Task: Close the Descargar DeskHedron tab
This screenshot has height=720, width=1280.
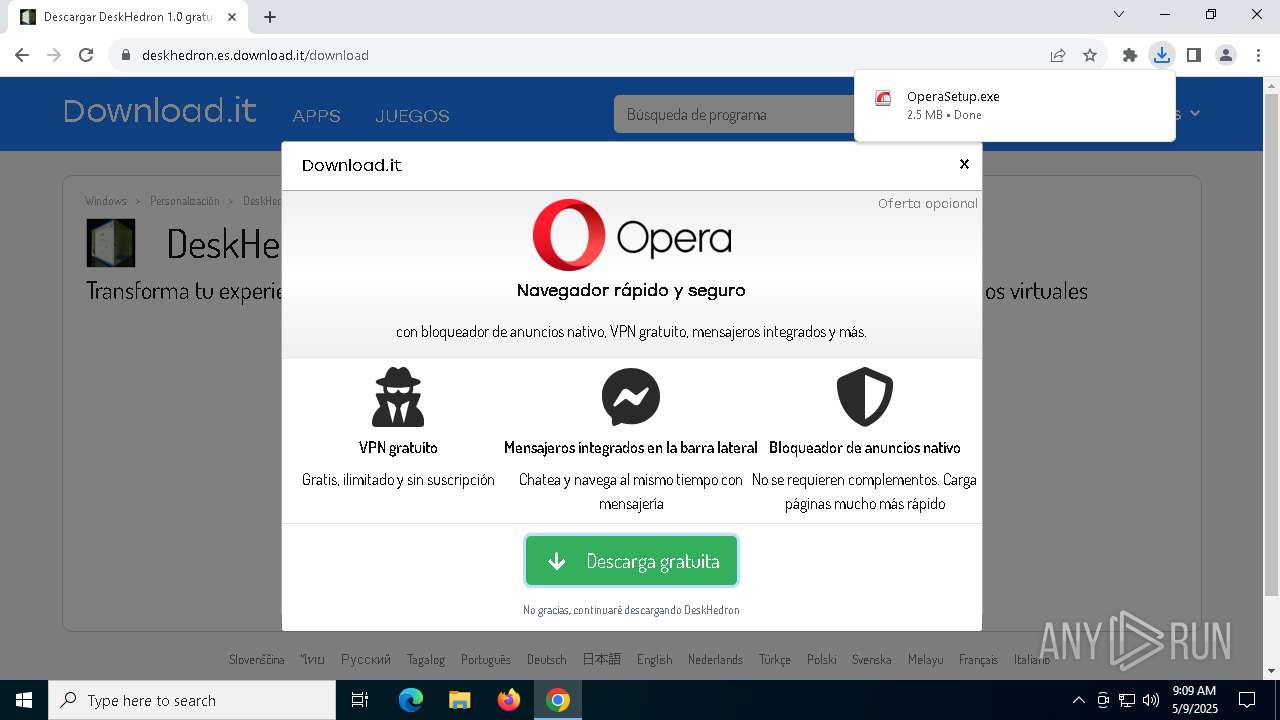Action: coord(232,17)
